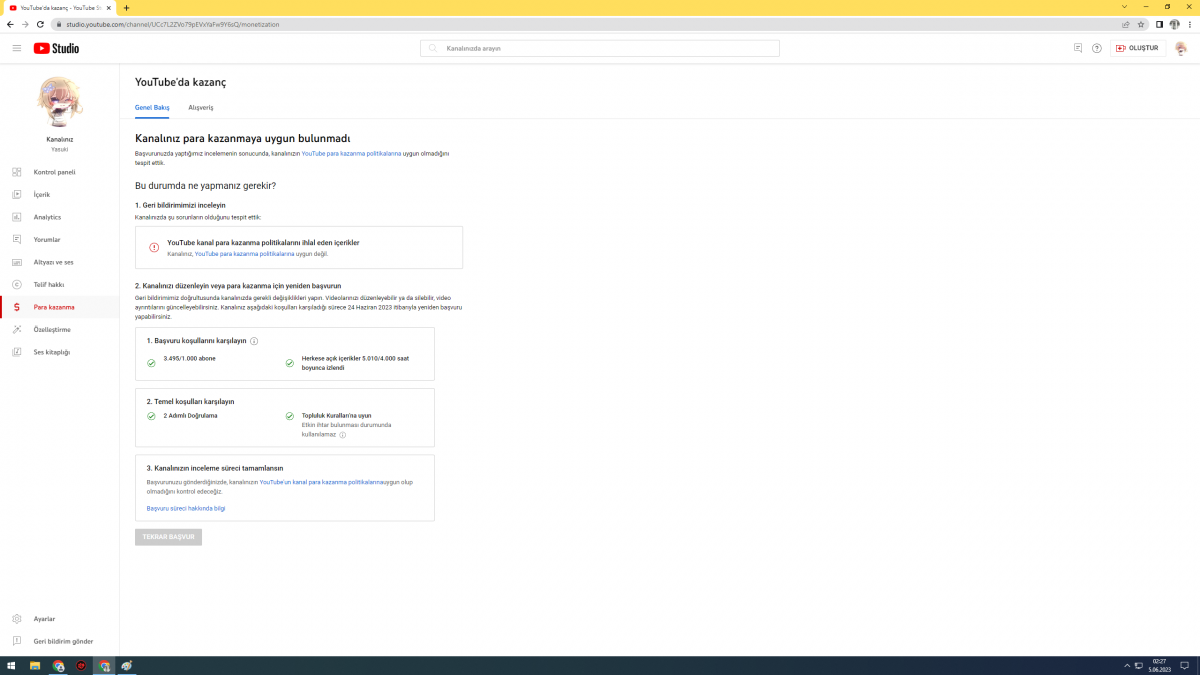Click the '3.495/1.000 abone' text
Screen dimensions: 1200x675
(189, 358)
